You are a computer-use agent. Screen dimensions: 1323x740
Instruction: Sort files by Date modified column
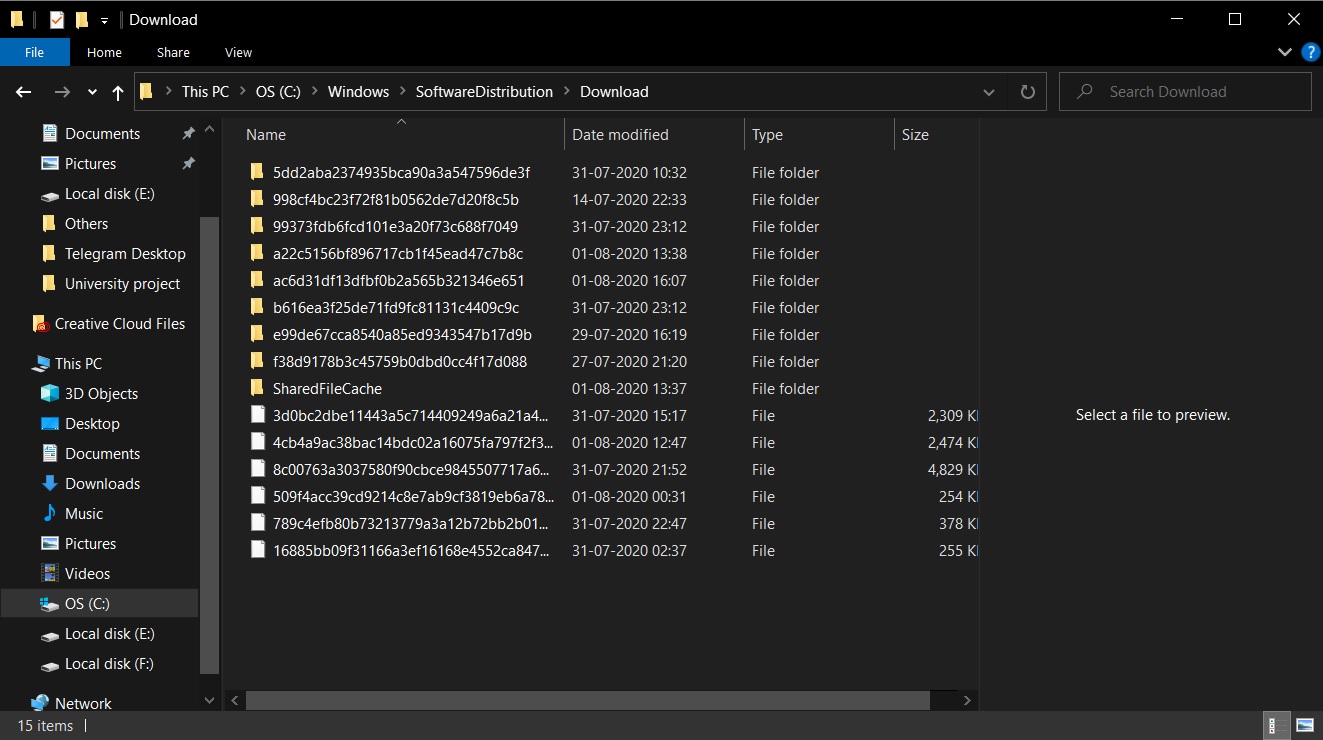620,135
